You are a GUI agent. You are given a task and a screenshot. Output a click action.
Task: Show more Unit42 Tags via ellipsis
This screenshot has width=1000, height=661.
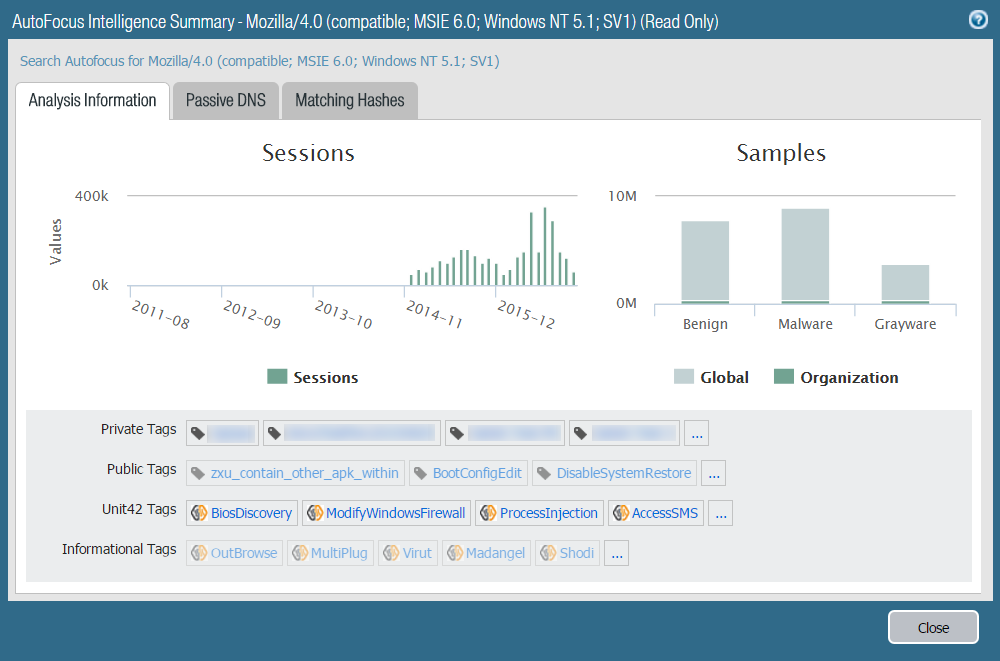720,513
